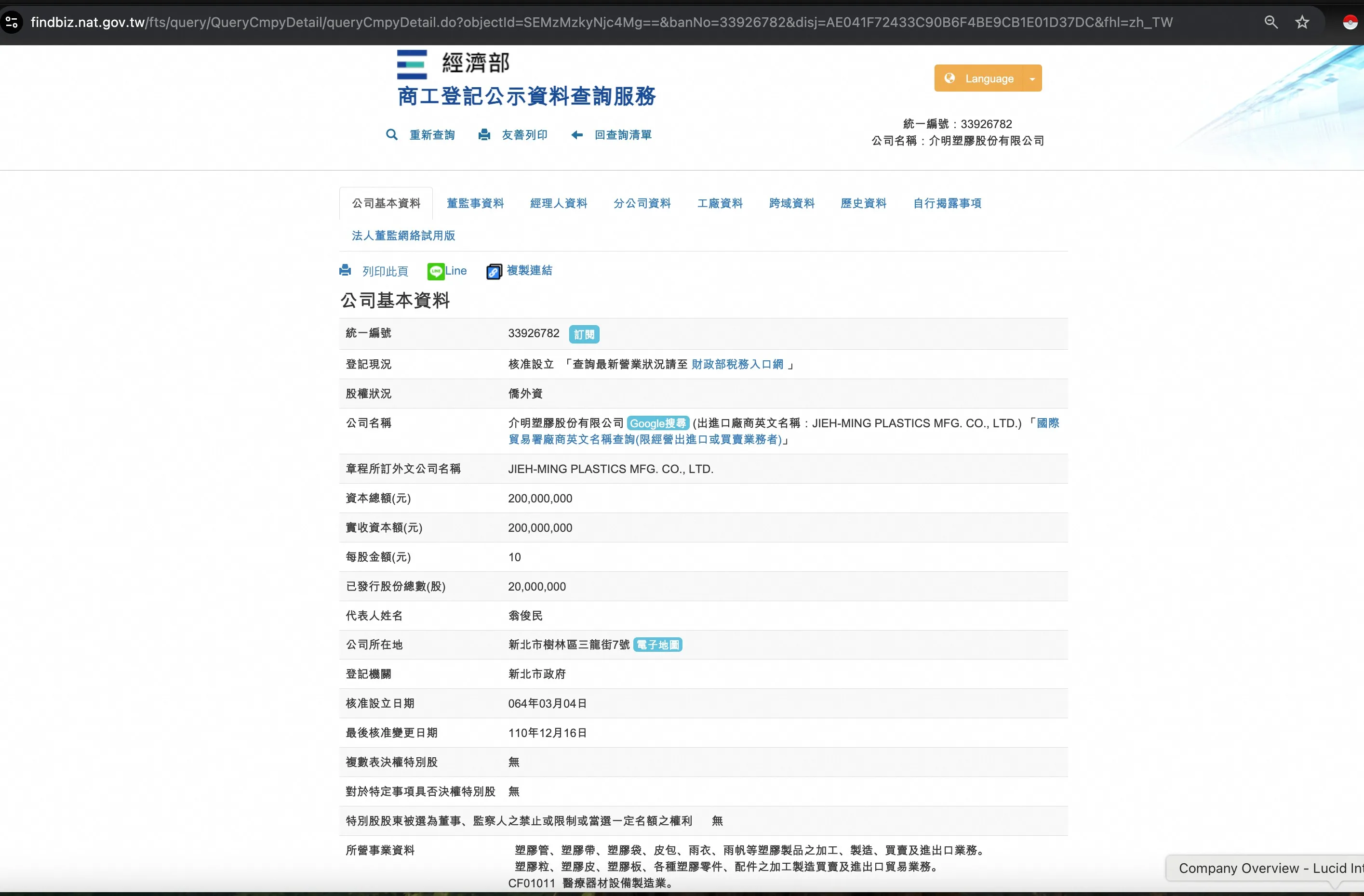Bookmark this page with star icon
Viewport: 1364px width, 896px height.
pyautogui.click(x=1302, y=22)
